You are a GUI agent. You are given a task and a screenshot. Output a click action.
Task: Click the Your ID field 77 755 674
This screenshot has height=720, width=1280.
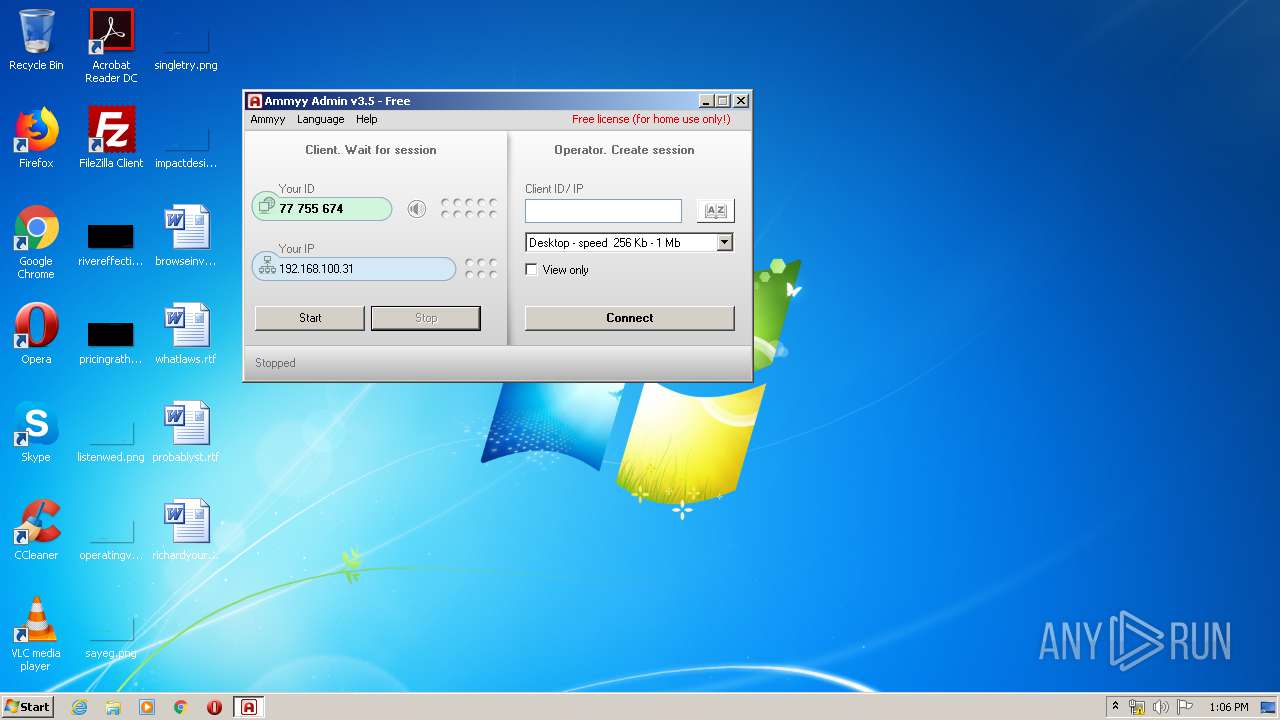pos(322,208)
